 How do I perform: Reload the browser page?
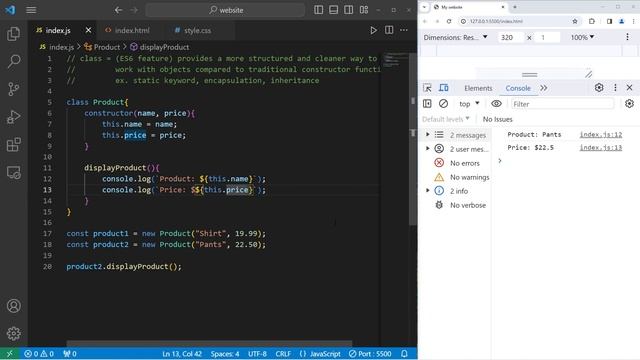coord(449,21)
